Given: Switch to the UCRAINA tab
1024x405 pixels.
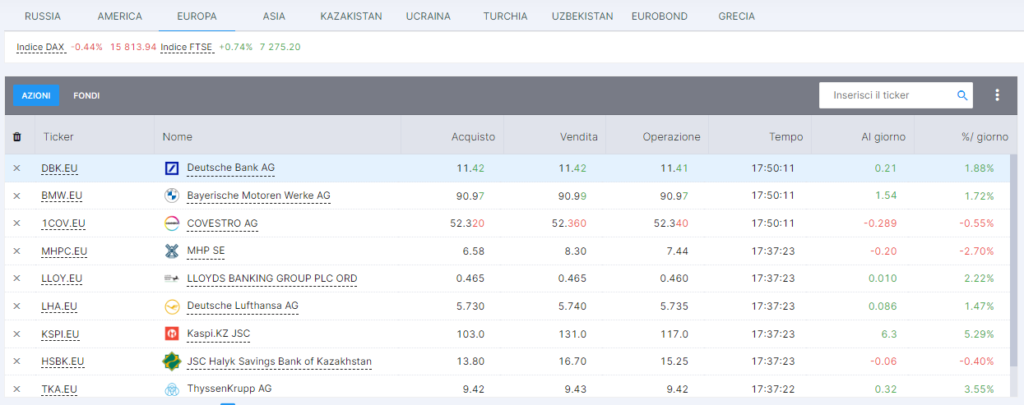Looking at the screenshot, I should click(428, 16).
